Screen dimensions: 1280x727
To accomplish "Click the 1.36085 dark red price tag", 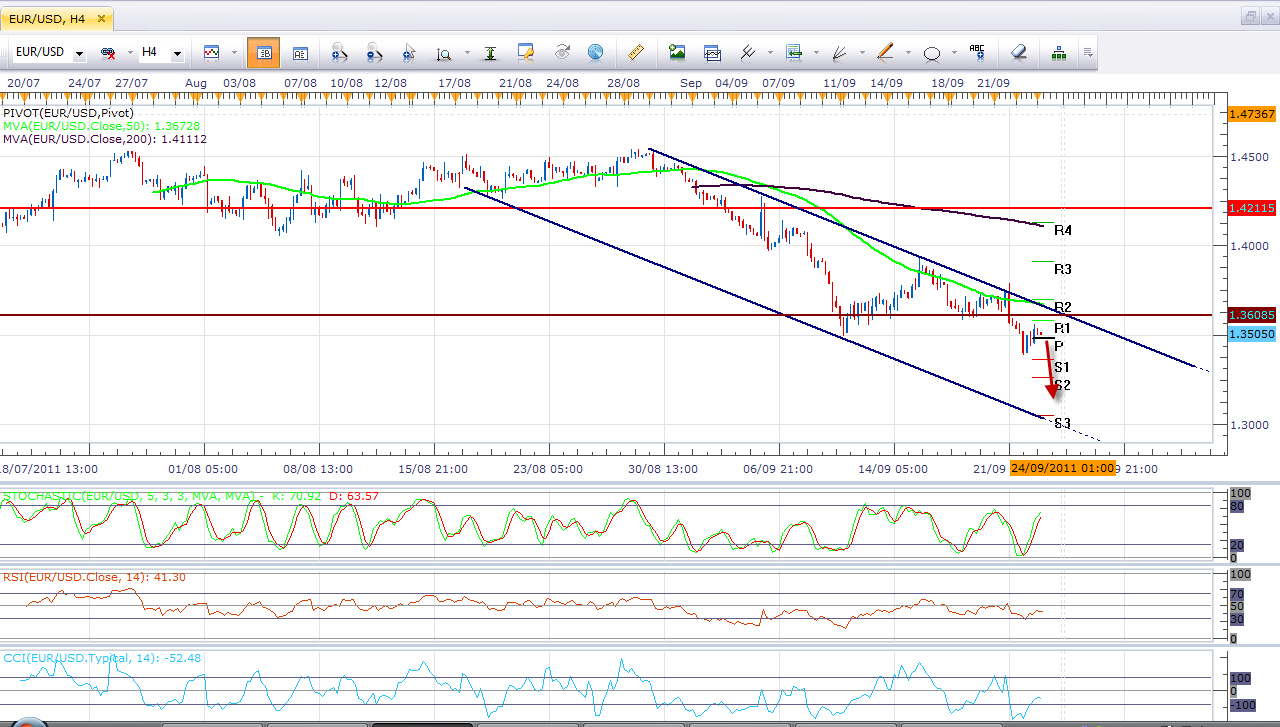I will pos(1250,315).
